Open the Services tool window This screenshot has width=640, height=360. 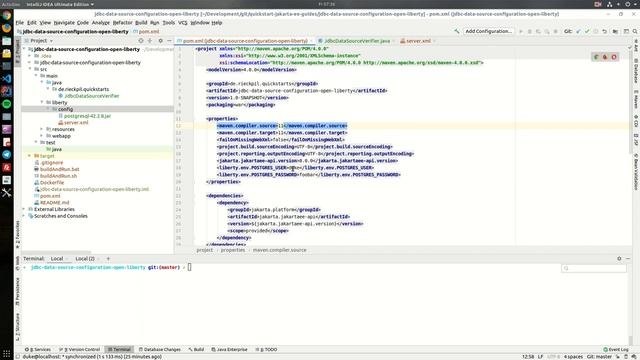(38, 349)
